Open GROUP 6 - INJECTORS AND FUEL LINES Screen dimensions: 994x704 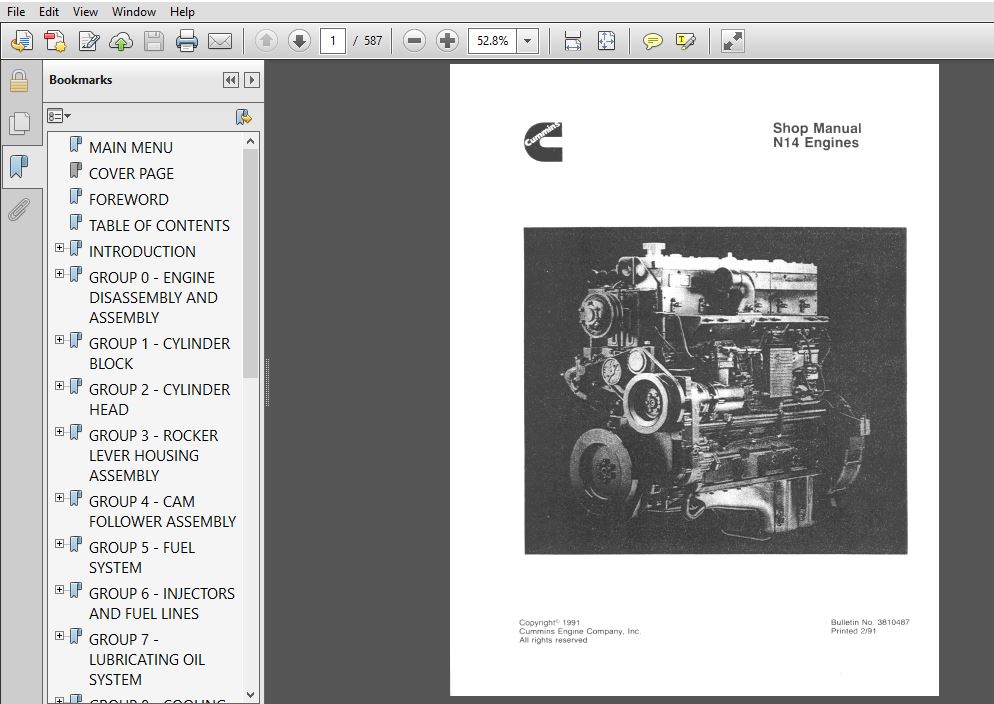[x=162, y=603]
